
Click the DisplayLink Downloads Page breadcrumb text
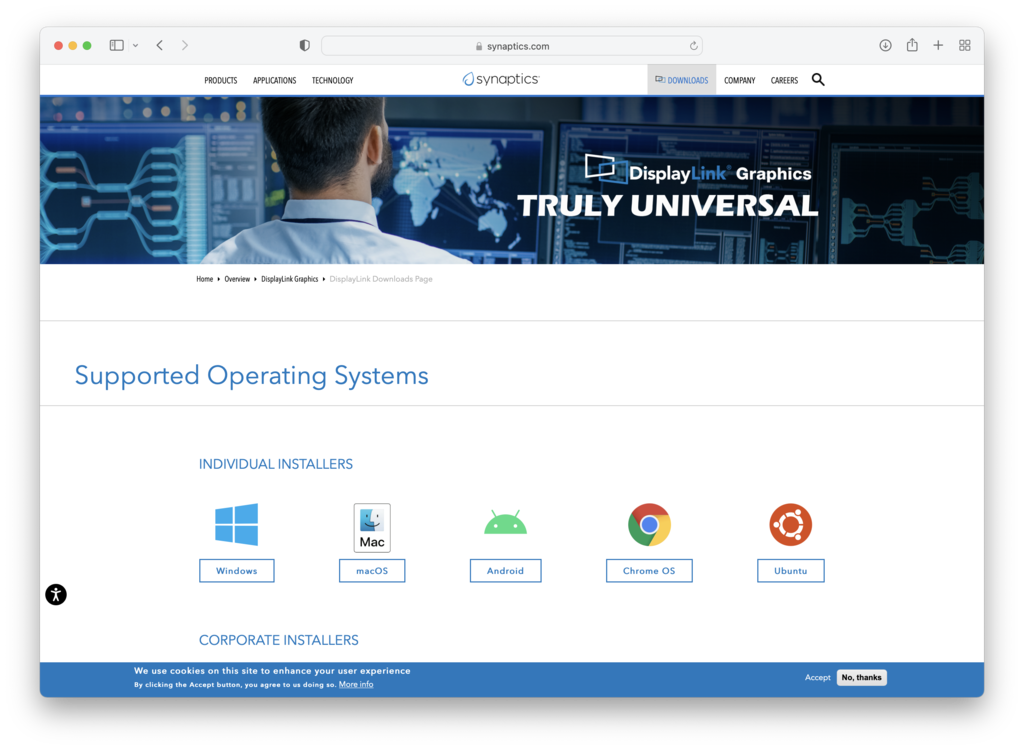point(381,279)
